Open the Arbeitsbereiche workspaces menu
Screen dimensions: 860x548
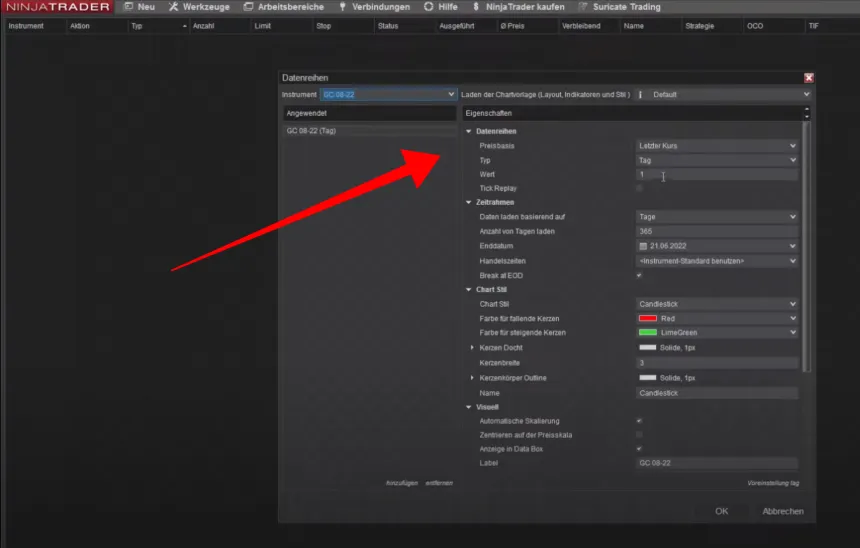283,7
